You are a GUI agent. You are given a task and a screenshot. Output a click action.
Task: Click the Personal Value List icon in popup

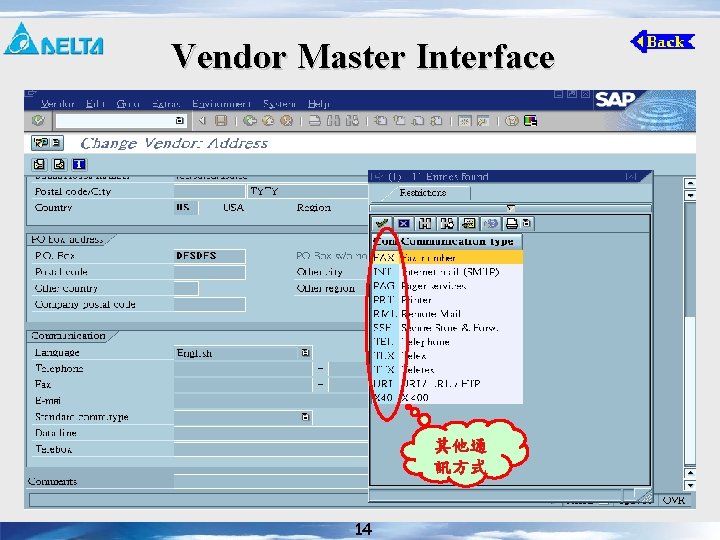490,224
